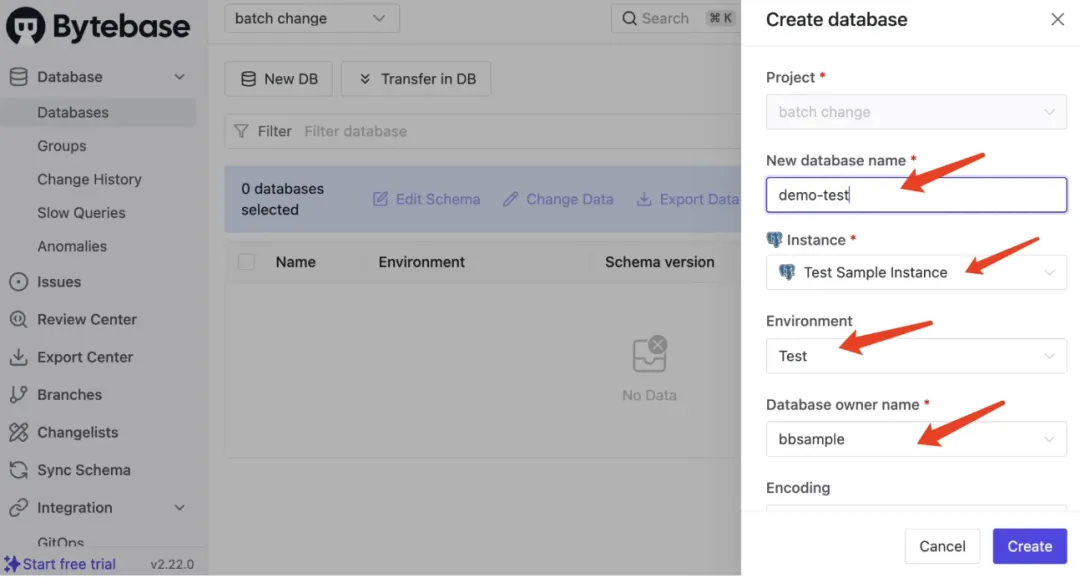Click the Sync Schema sidebar icon

[x=18, y=470]
